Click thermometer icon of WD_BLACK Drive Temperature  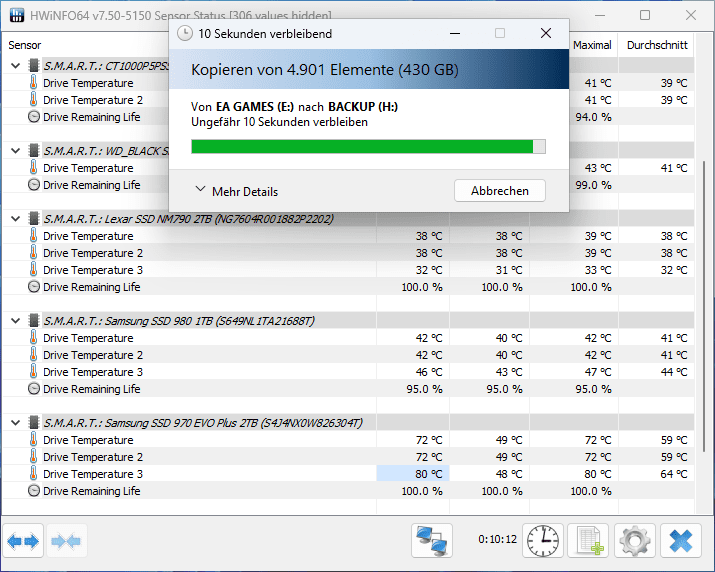click(x=33, y=167)
